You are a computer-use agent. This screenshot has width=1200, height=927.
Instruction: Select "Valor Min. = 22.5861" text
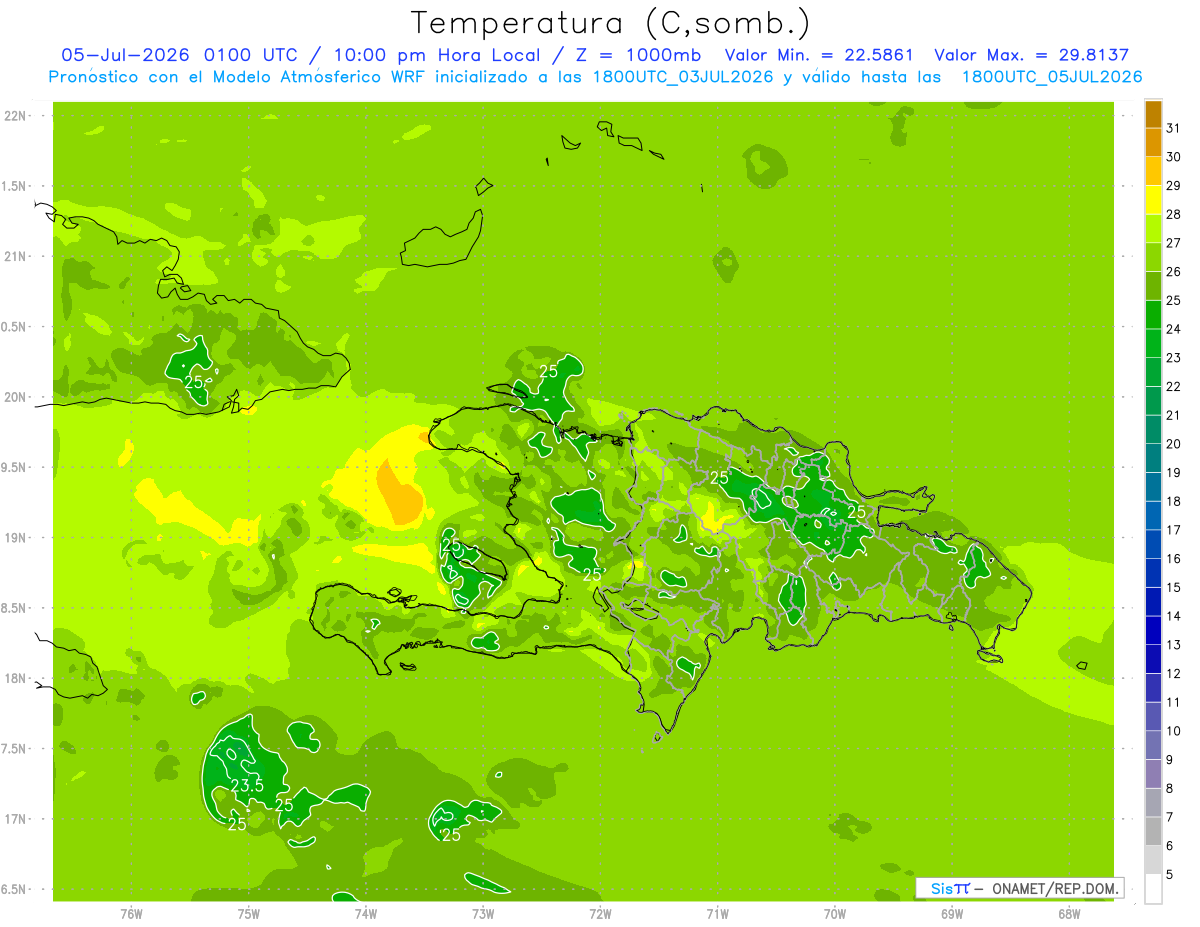[x=819, y=55]
